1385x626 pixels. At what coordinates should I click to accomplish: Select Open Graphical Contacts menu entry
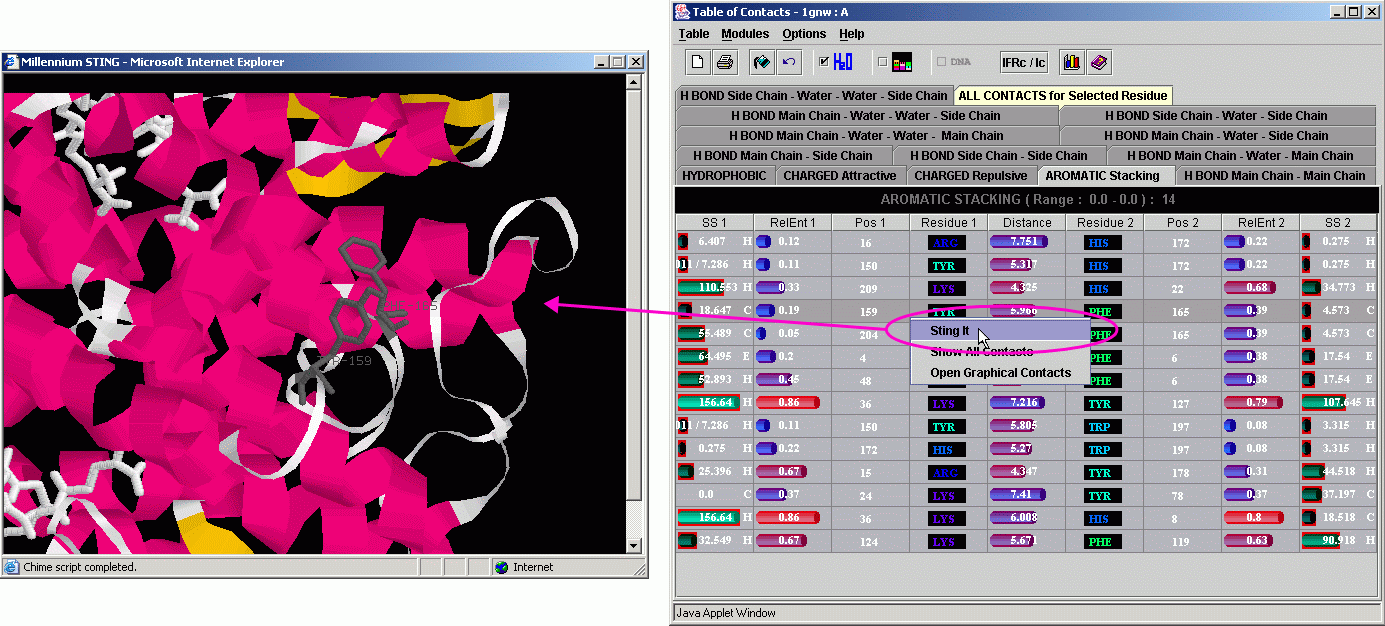[x=1000, y=373]
